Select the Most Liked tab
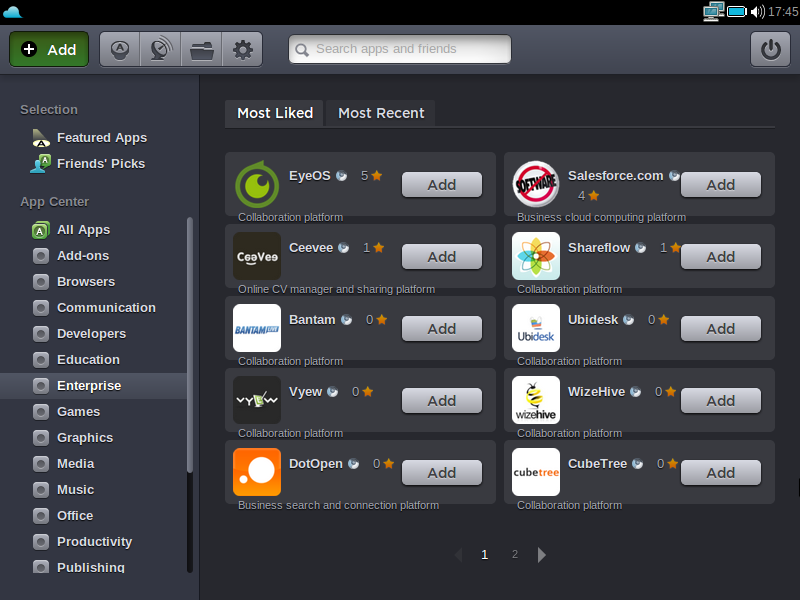This screenshot has width=800, height=600. pyautogui.click(x=275, y=113)
